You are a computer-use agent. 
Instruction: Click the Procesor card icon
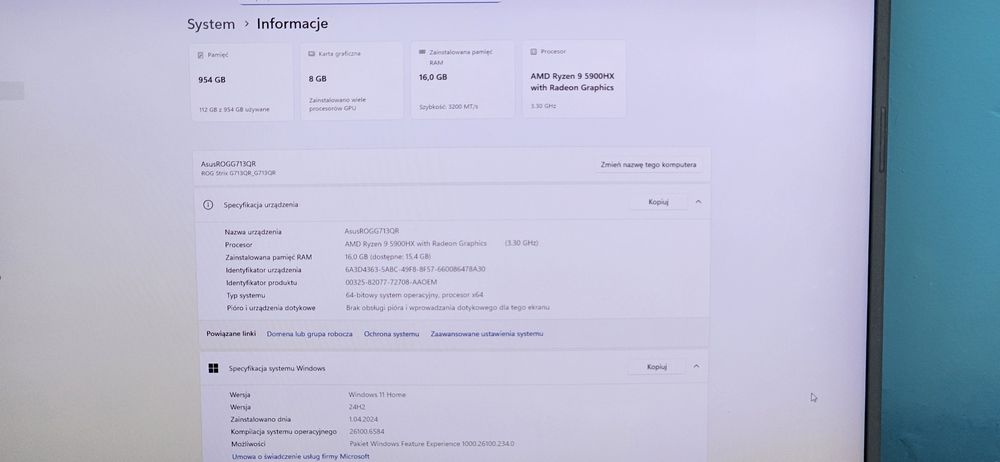pos(534,52)
